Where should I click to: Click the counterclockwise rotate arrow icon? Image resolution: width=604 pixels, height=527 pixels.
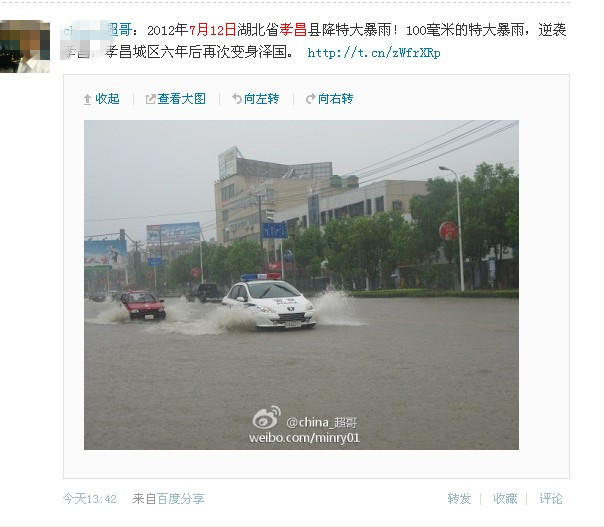coord(237,99)
